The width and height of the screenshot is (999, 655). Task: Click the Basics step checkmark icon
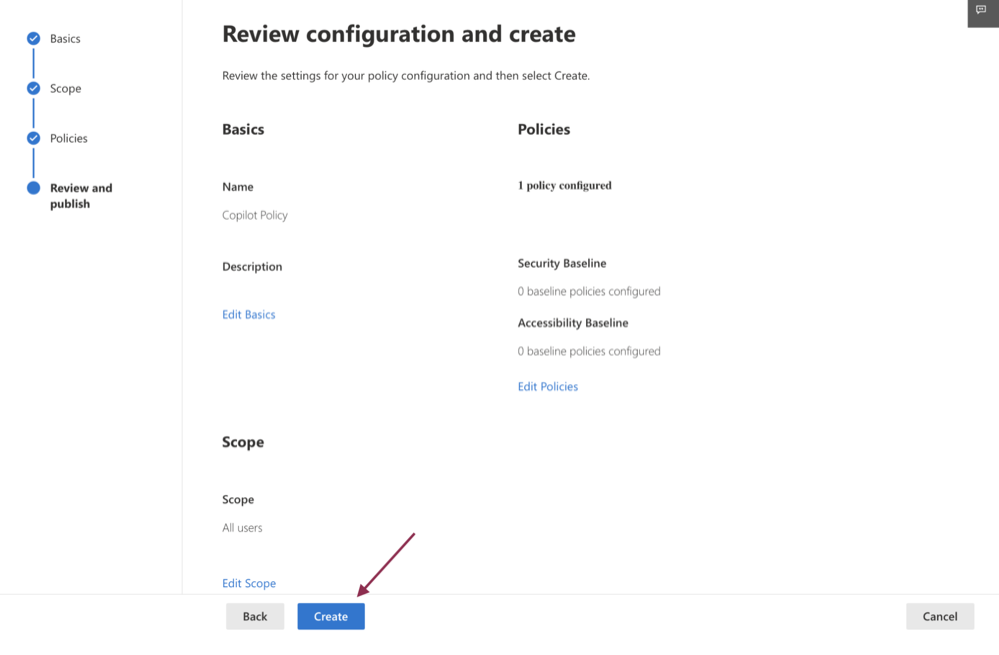point(34,39)
